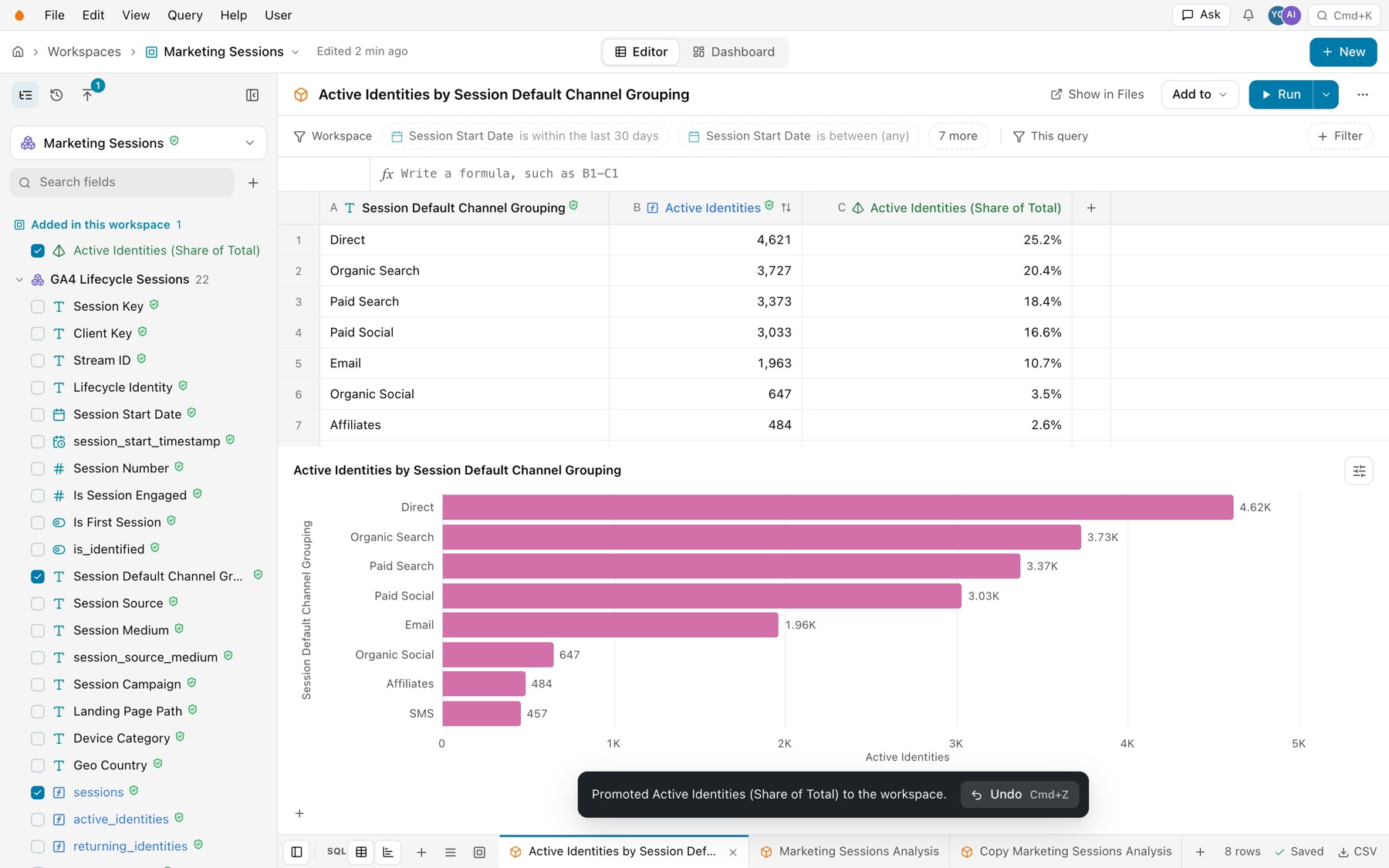Click the New button

pos(1343,52)
